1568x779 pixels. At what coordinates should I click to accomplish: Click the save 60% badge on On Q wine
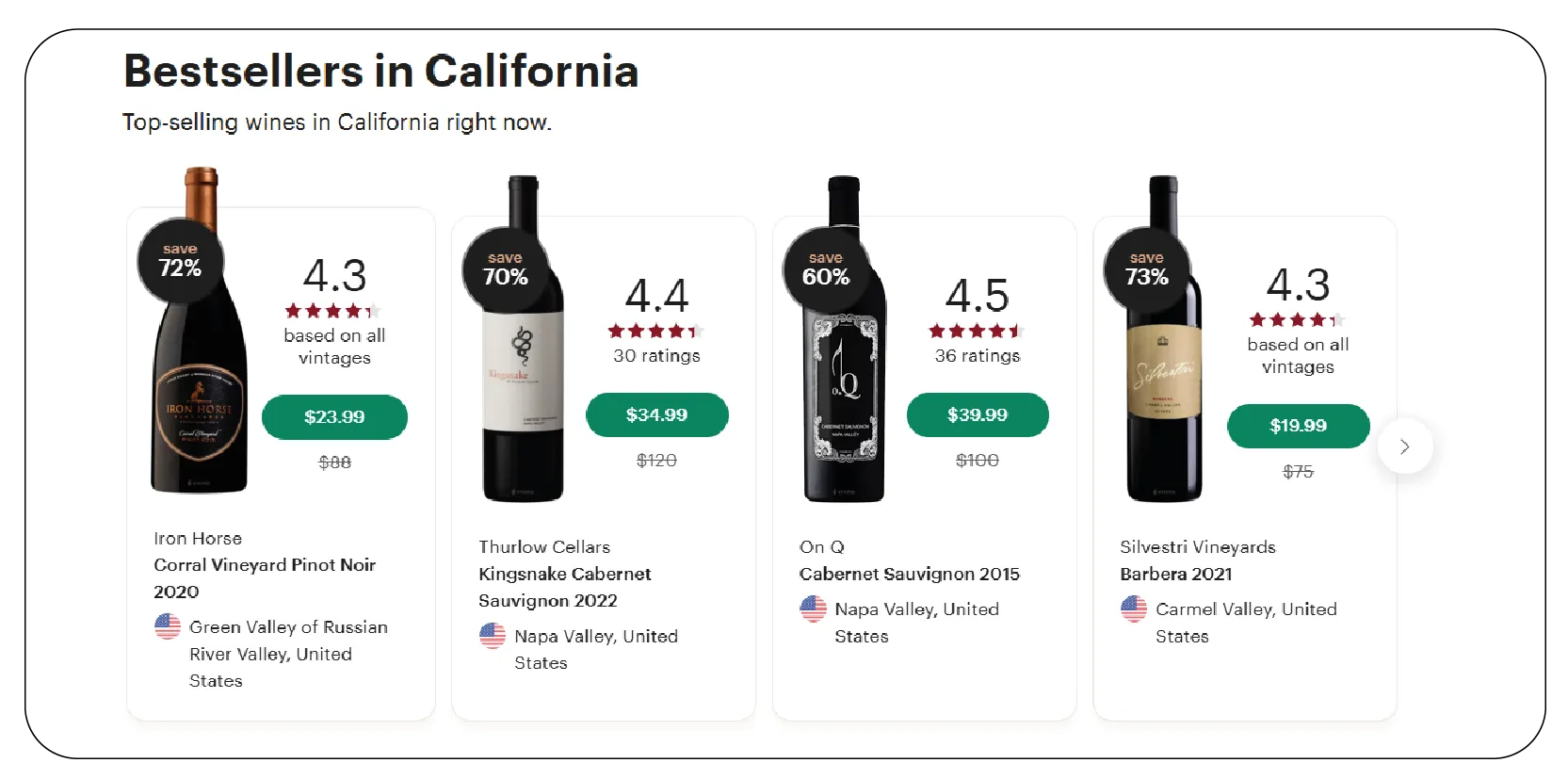click(825, 268)
